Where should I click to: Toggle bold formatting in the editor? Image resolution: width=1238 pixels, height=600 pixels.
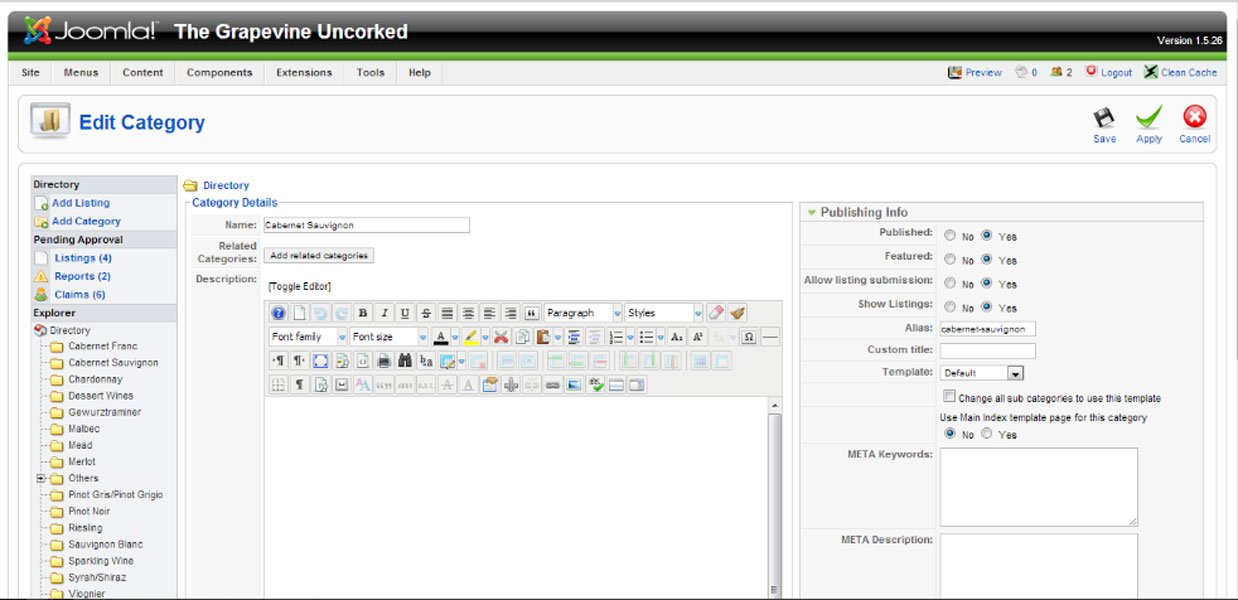(x=363, y=313)
